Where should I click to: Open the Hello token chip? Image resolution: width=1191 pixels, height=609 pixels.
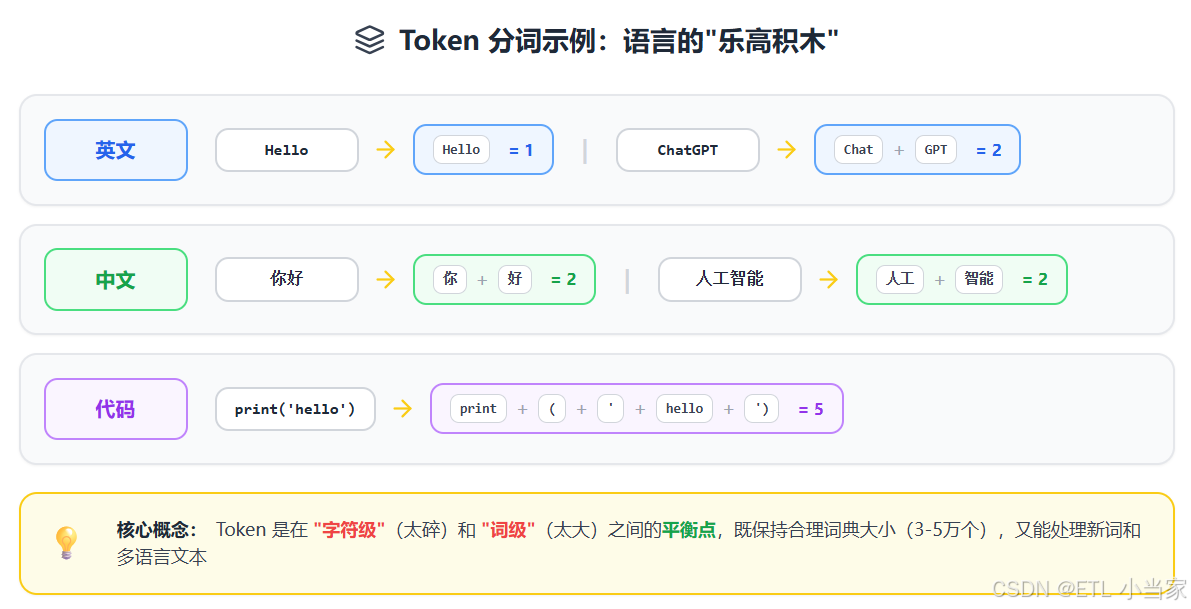[x=460, y=149]
